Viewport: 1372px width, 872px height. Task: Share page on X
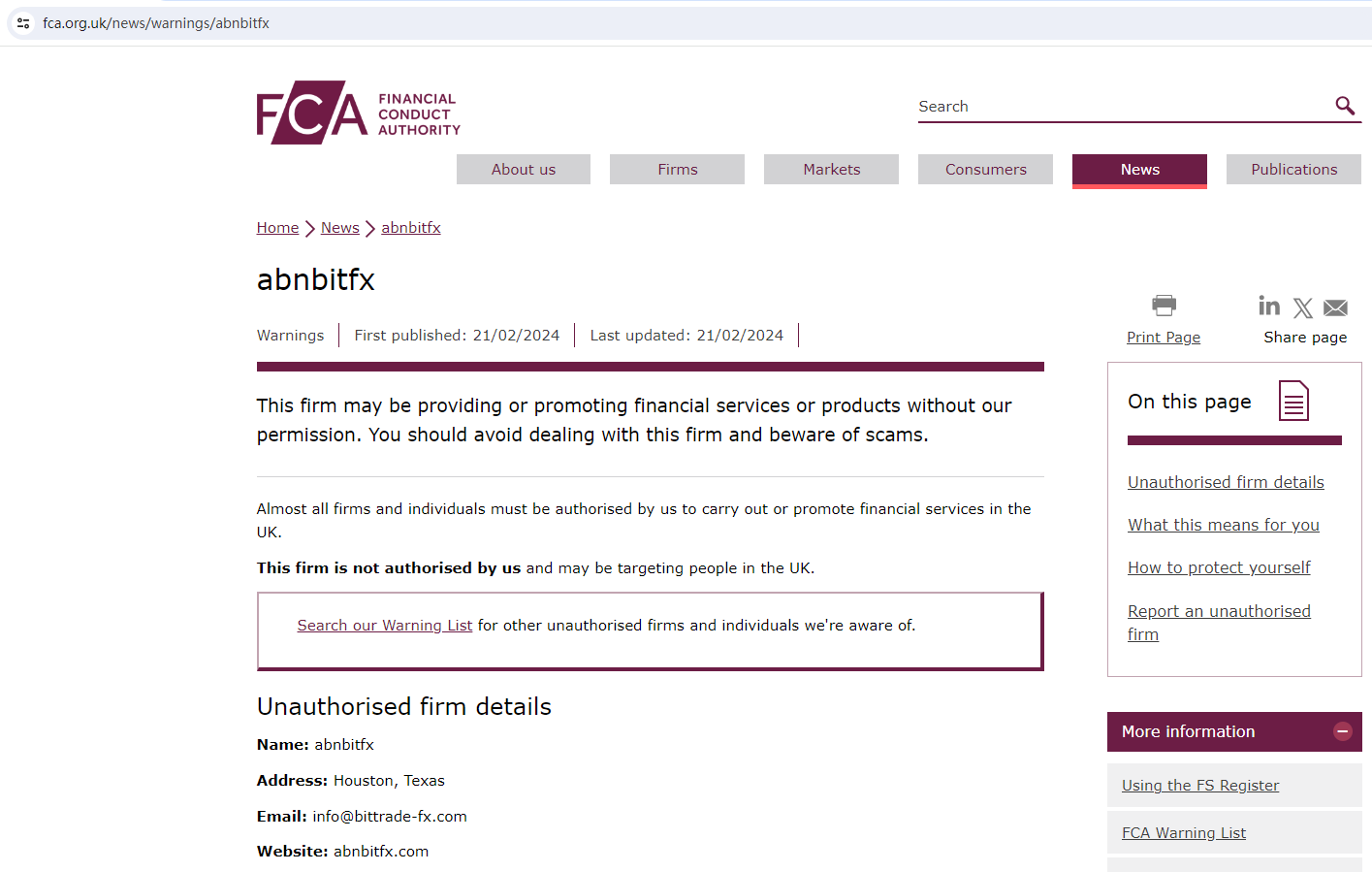point(1302,308)
